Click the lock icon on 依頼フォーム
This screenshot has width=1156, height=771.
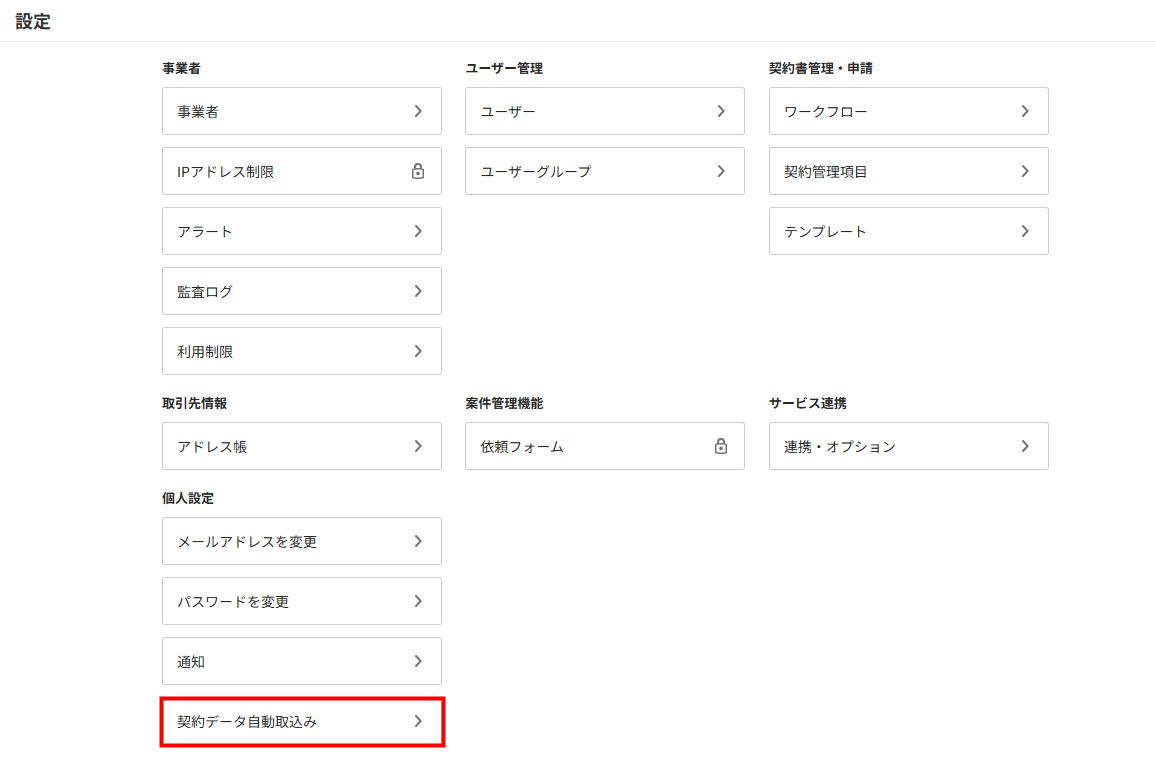tap(721, 446)
